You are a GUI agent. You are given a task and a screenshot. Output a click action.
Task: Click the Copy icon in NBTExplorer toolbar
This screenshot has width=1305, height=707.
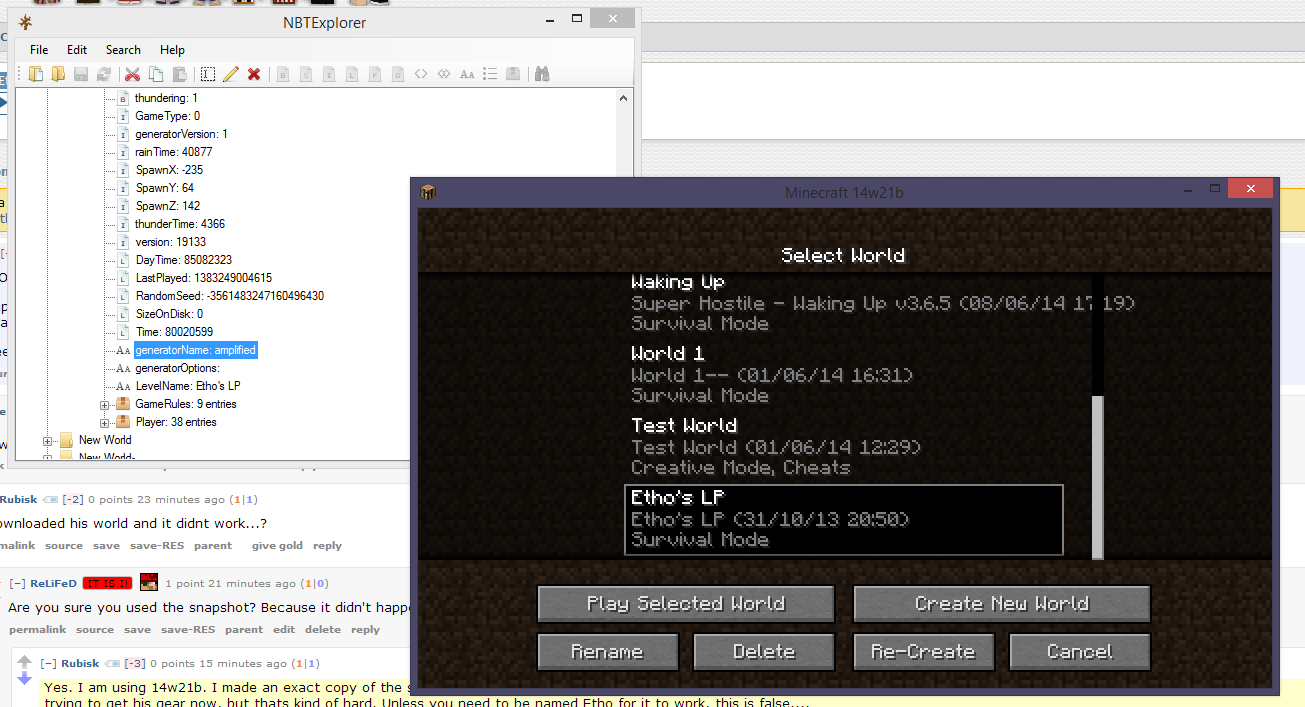[156, 74]
